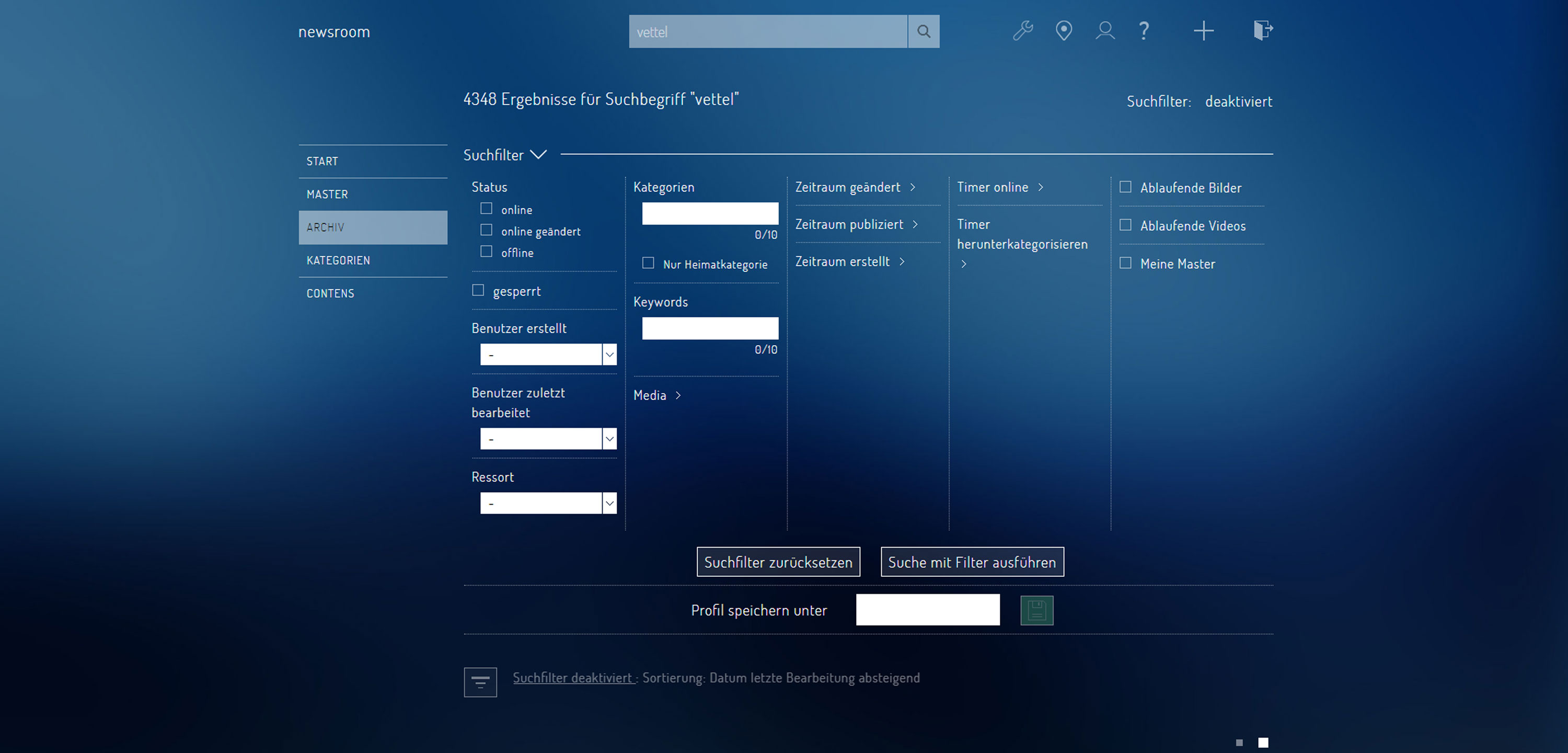1568x753 pixels.
Task: Click the Profil speichern unter input field
Action: coord(927,609)
